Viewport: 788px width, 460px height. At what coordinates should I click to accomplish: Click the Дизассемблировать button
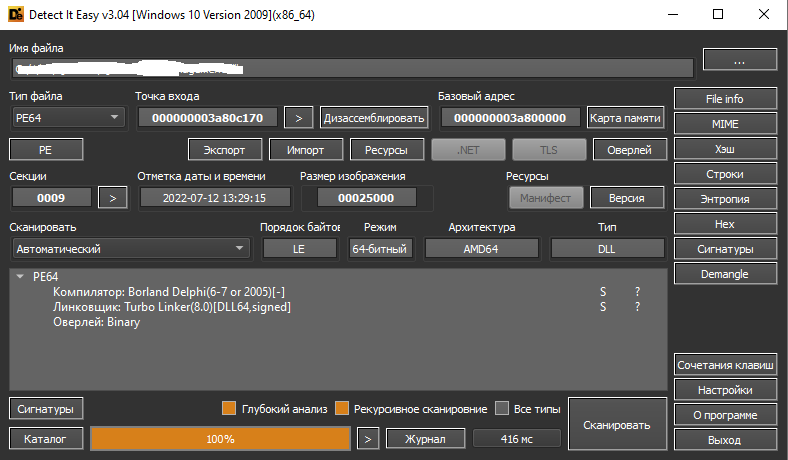374,118
